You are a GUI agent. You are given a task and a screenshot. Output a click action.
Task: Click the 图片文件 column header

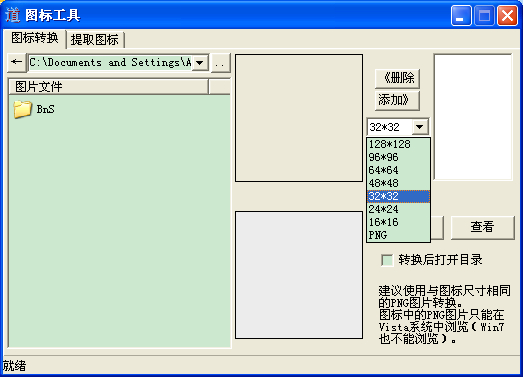tap(108, 87)
